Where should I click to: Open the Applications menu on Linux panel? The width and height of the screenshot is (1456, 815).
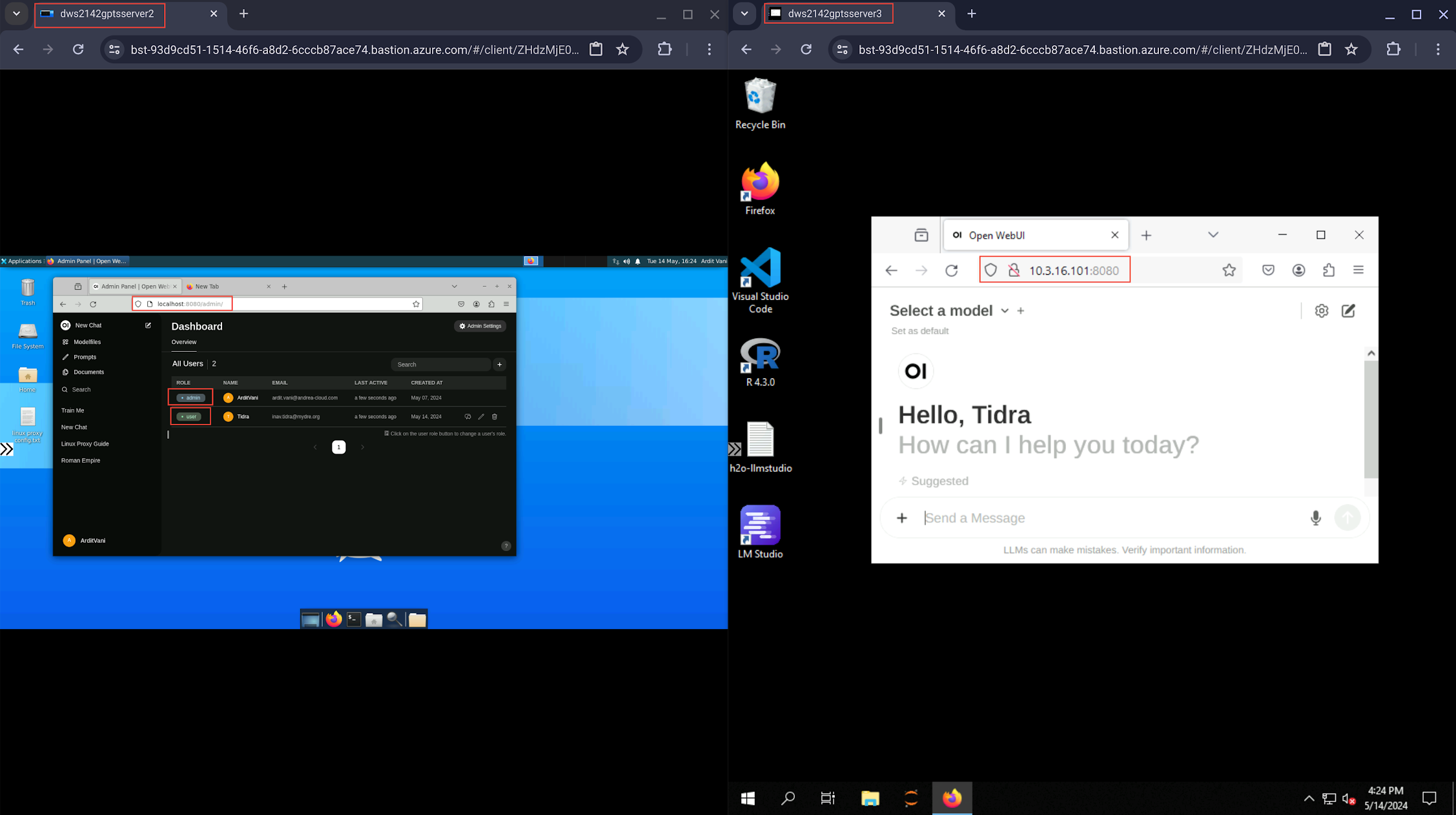21,261
